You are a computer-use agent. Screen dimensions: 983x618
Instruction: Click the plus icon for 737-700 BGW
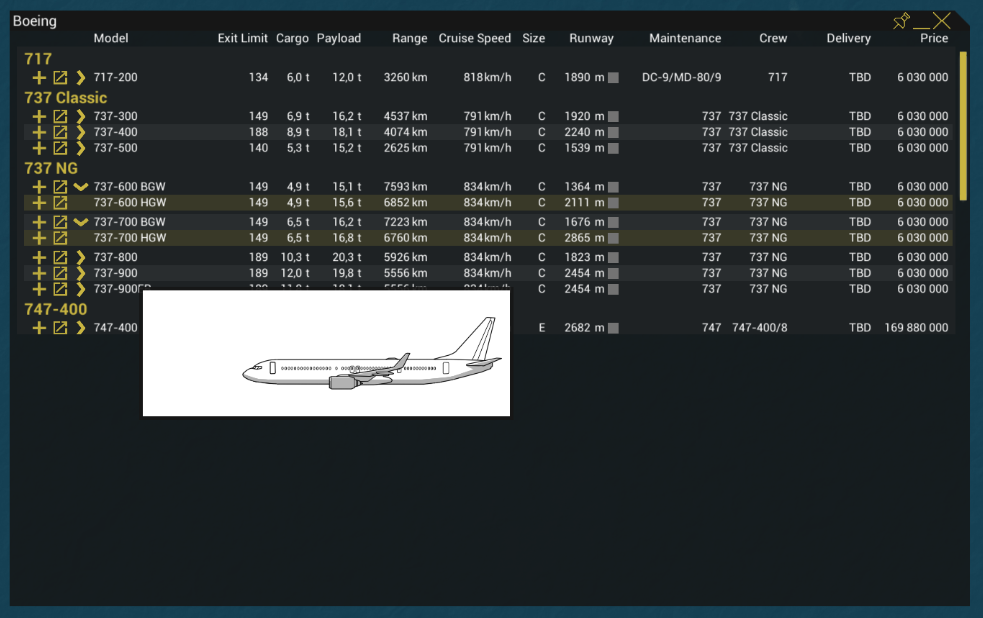[x=39, y=223]
